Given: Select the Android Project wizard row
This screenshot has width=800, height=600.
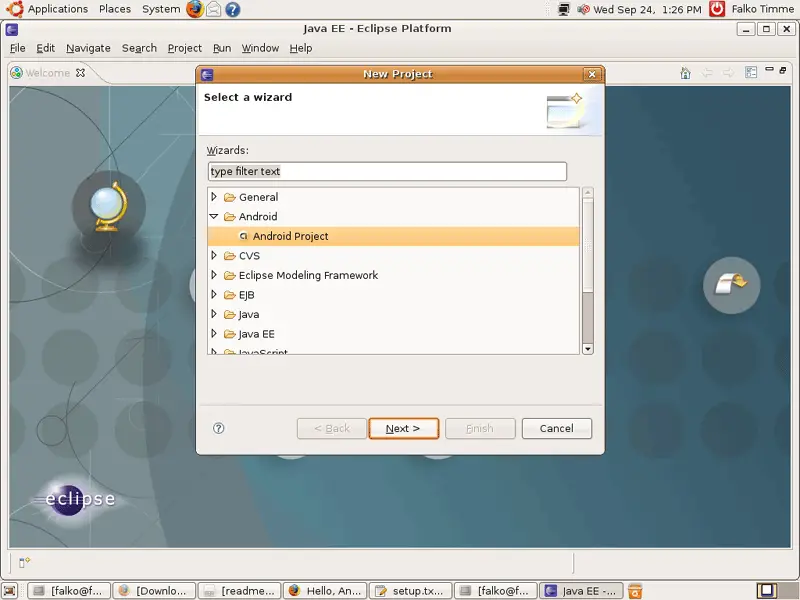Looking at the screenshot, I should point(393,236).
